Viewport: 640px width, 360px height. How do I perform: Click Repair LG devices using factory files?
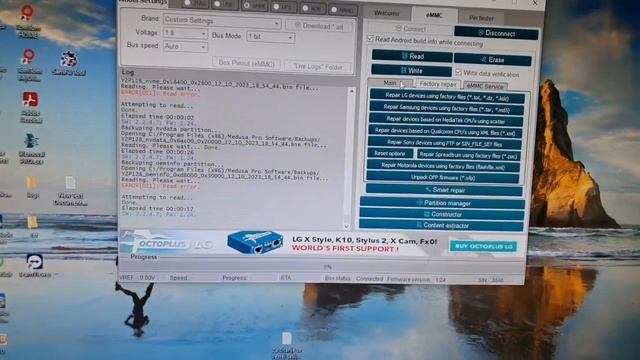447,98
